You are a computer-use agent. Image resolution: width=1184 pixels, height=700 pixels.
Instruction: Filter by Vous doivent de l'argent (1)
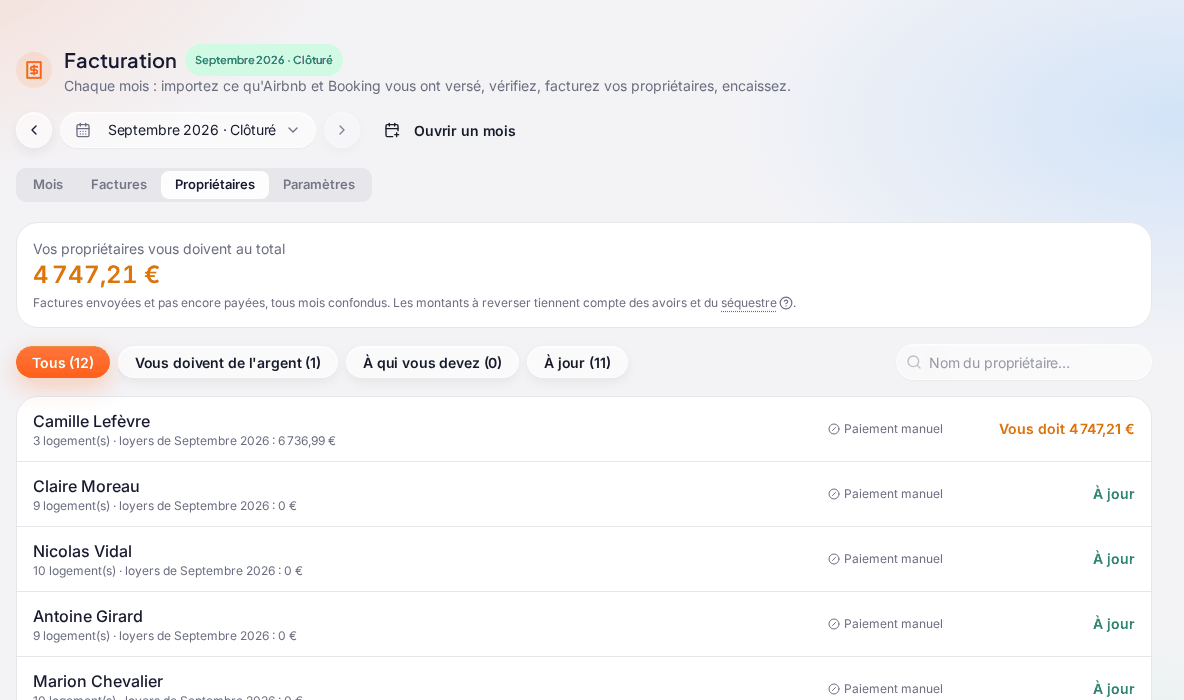228,362
